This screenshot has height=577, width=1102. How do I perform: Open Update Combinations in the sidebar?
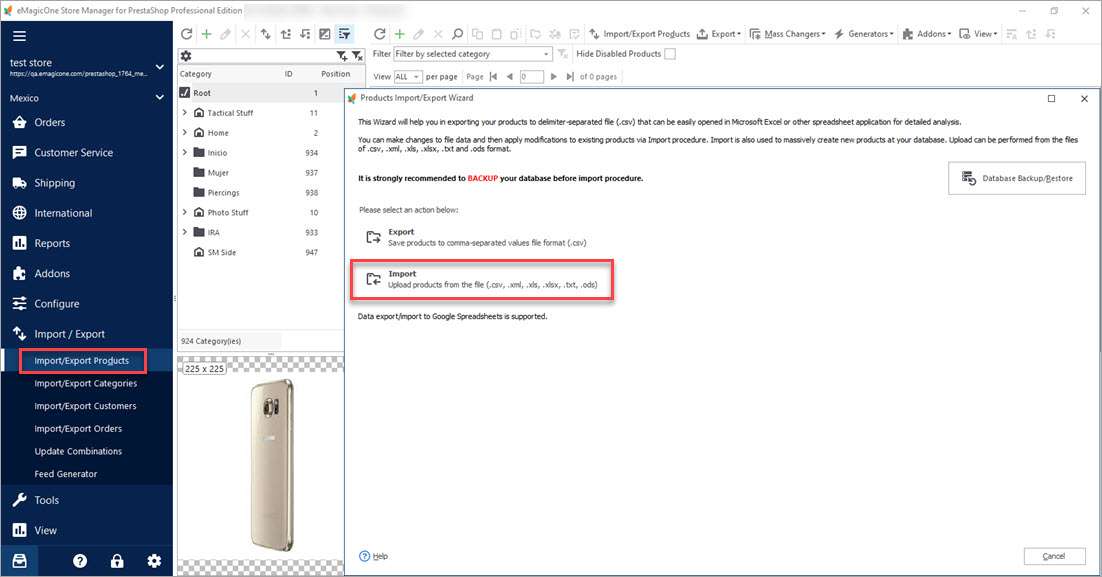pos(78,451)
